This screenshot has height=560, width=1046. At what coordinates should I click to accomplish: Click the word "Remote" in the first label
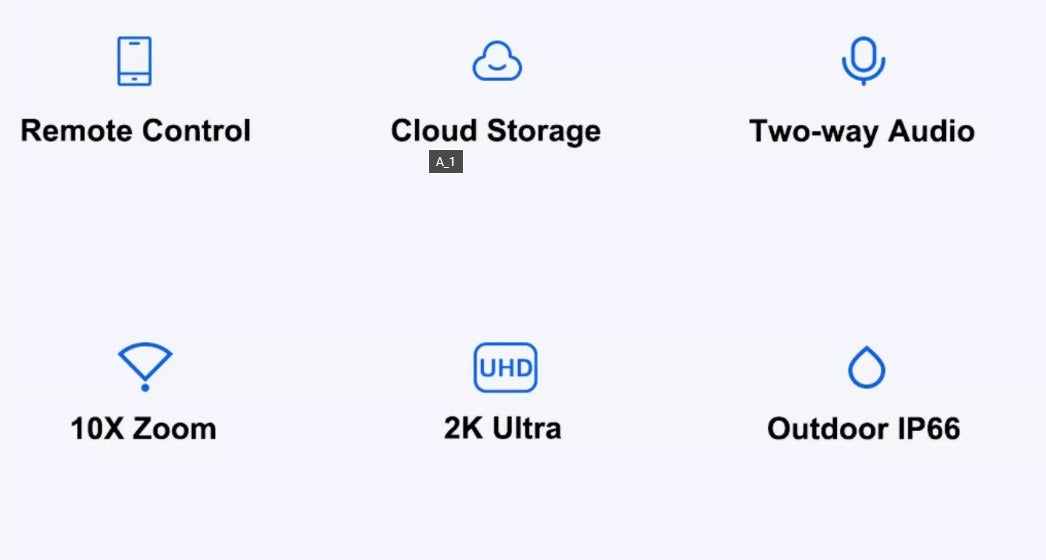[x=77, y=131]
